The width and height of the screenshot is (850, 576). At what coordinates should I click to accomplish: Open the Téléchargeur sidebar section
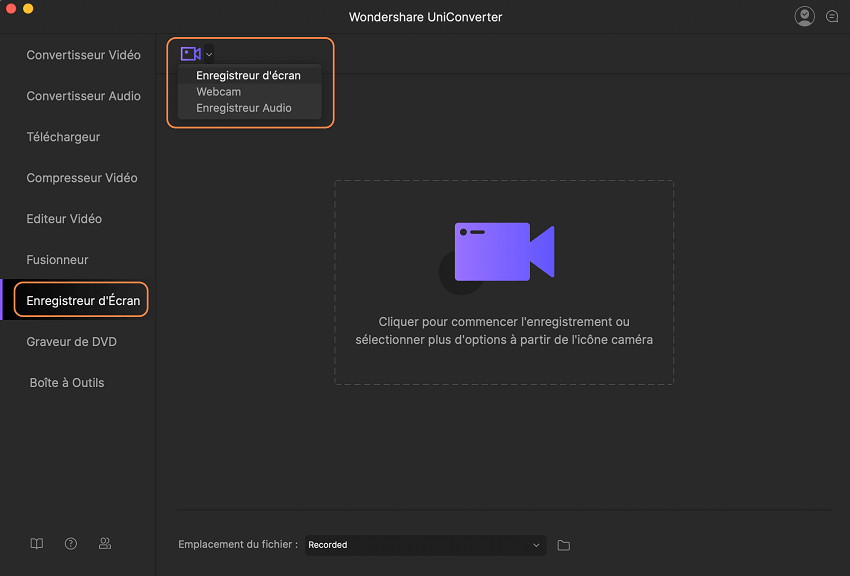pos(63,137)
